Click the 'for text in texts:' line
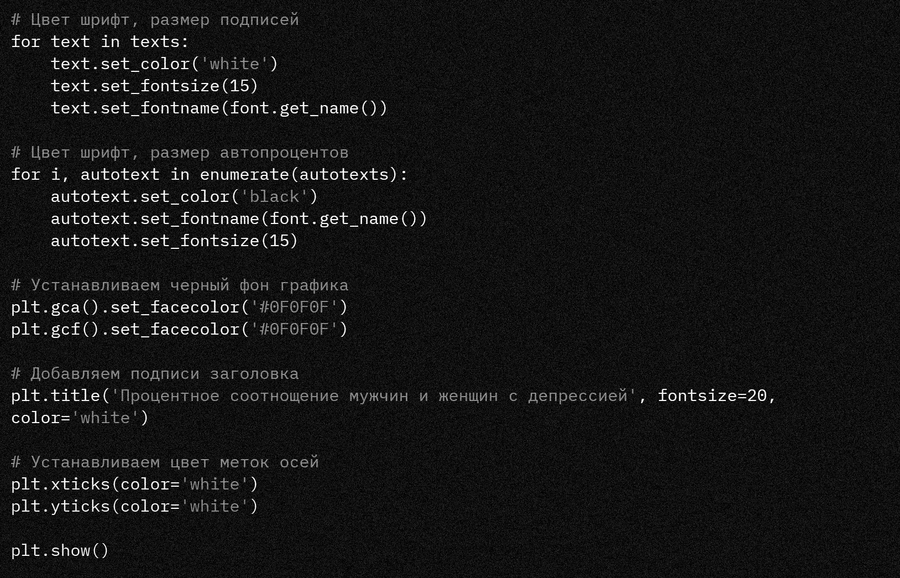Image resolution: width=900 pixels, height=578 pixels. [100, 42]
